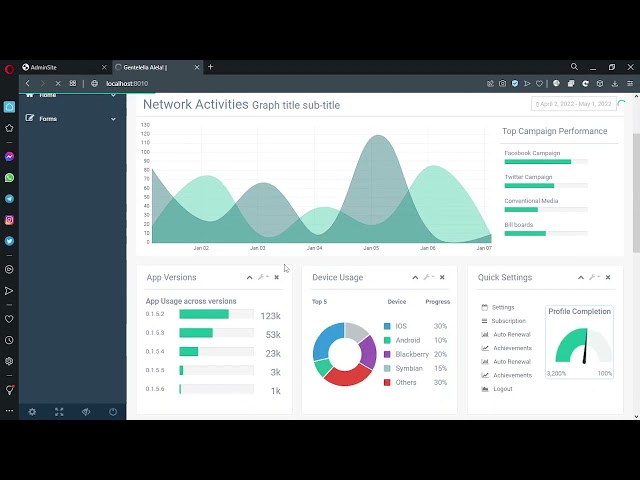Collapse the Quick Settings panel

581,277
